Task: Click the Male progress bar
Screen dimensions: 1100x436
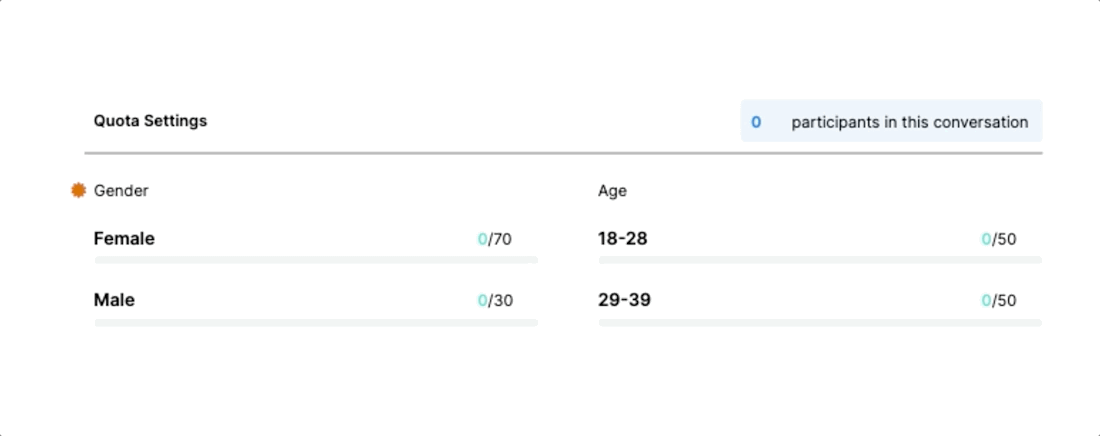Action: (x=316, y=322)
